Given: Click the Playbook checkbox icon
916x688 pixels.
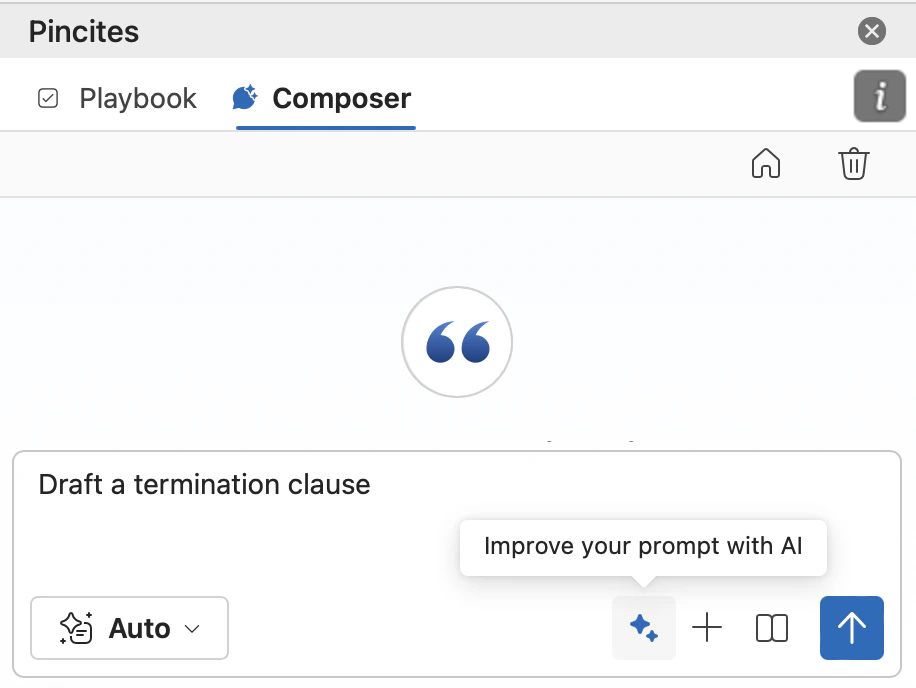Looking at the screenshot, I should point(48,98).
